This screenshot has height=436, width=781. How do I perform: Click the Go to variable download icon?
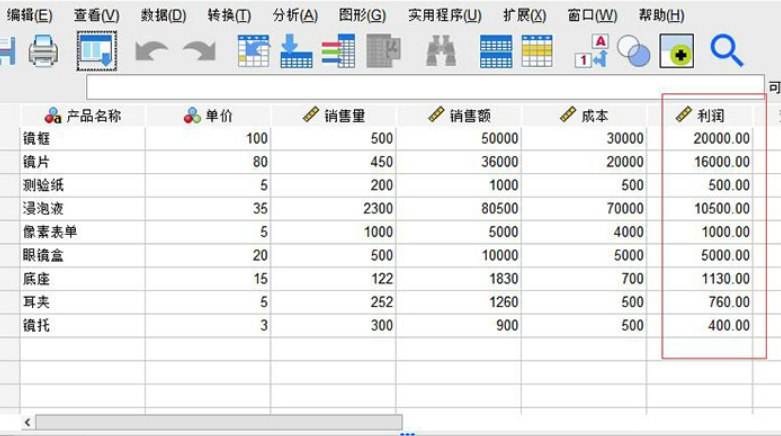pos(296,51)
